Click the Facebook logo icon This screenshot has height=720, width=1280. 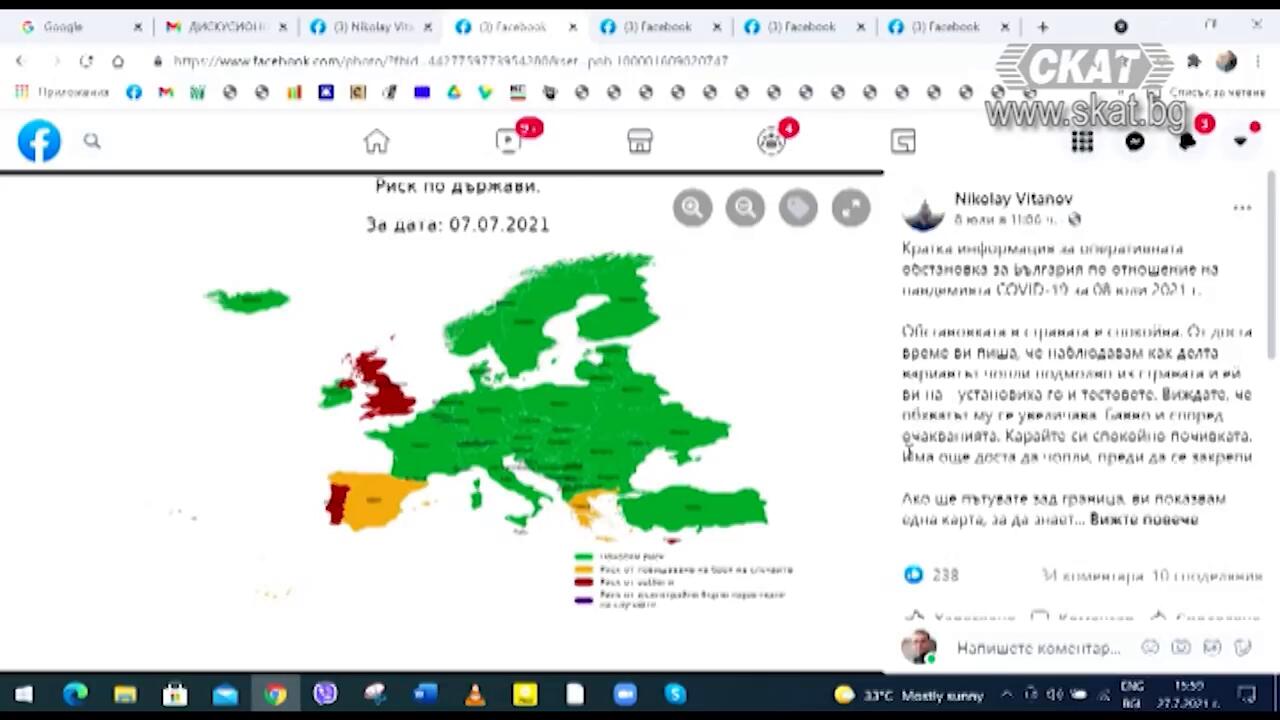click(39, 141)
